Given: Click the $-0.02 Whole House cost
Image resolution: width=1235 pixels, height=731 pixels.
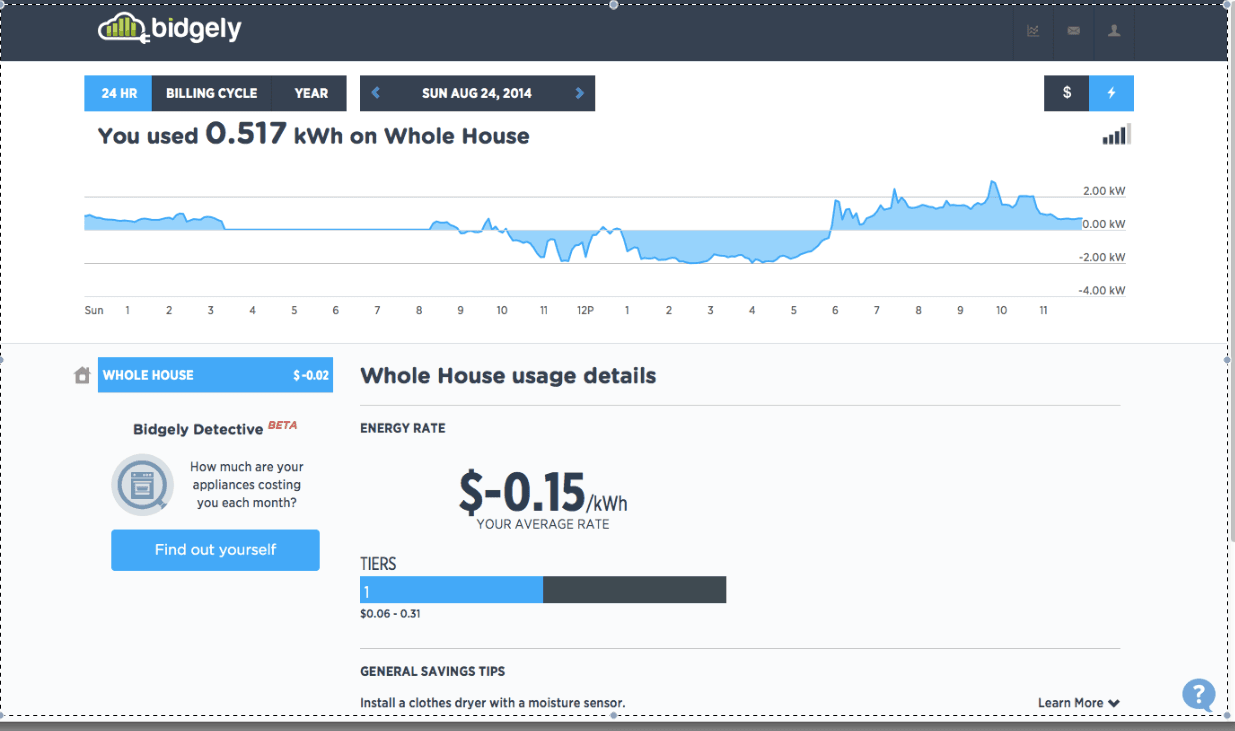Looking at the screenshot, I should 311,375.
